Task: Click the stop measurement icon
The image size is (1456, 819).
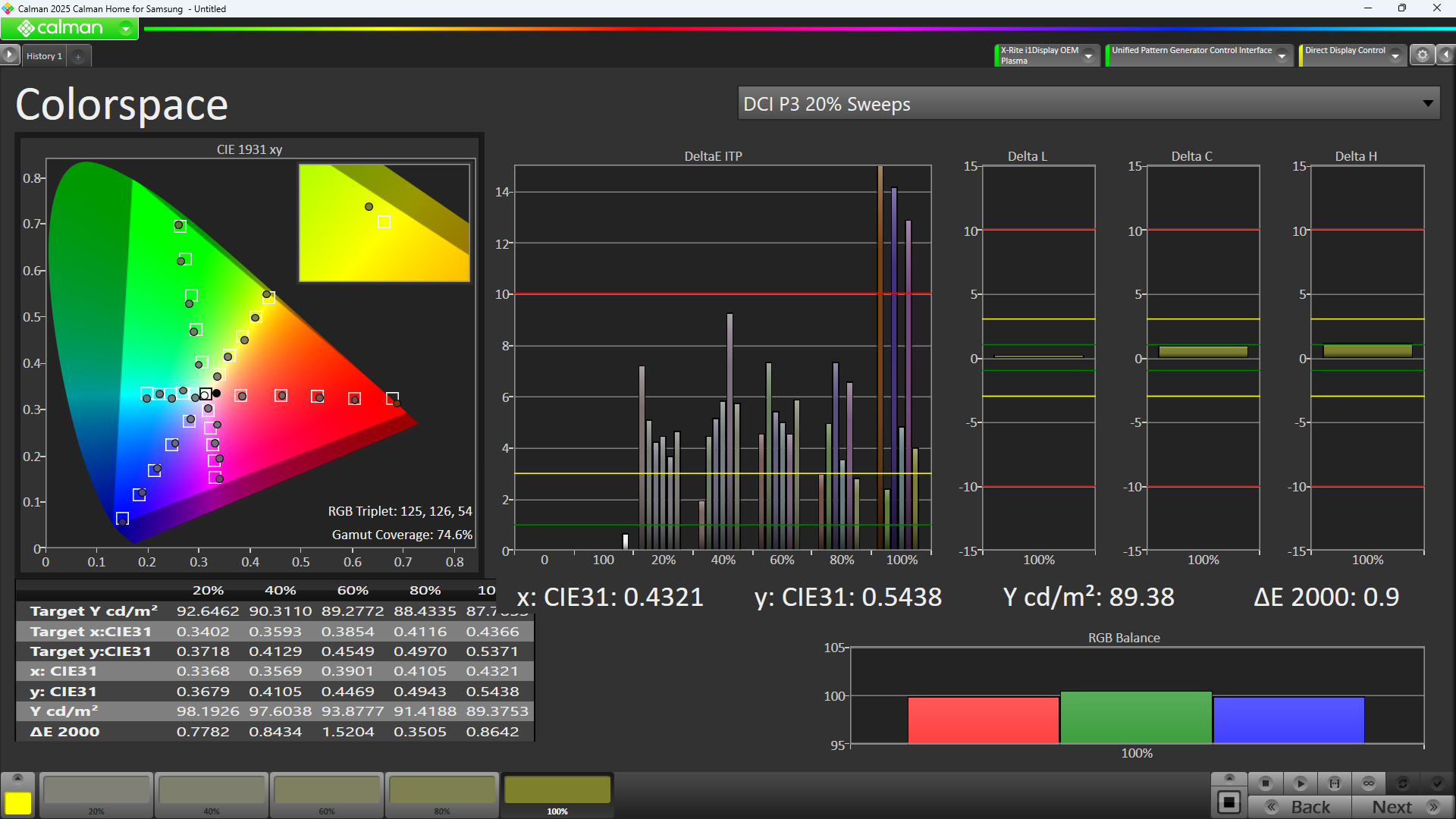Action: (1265, 783)
